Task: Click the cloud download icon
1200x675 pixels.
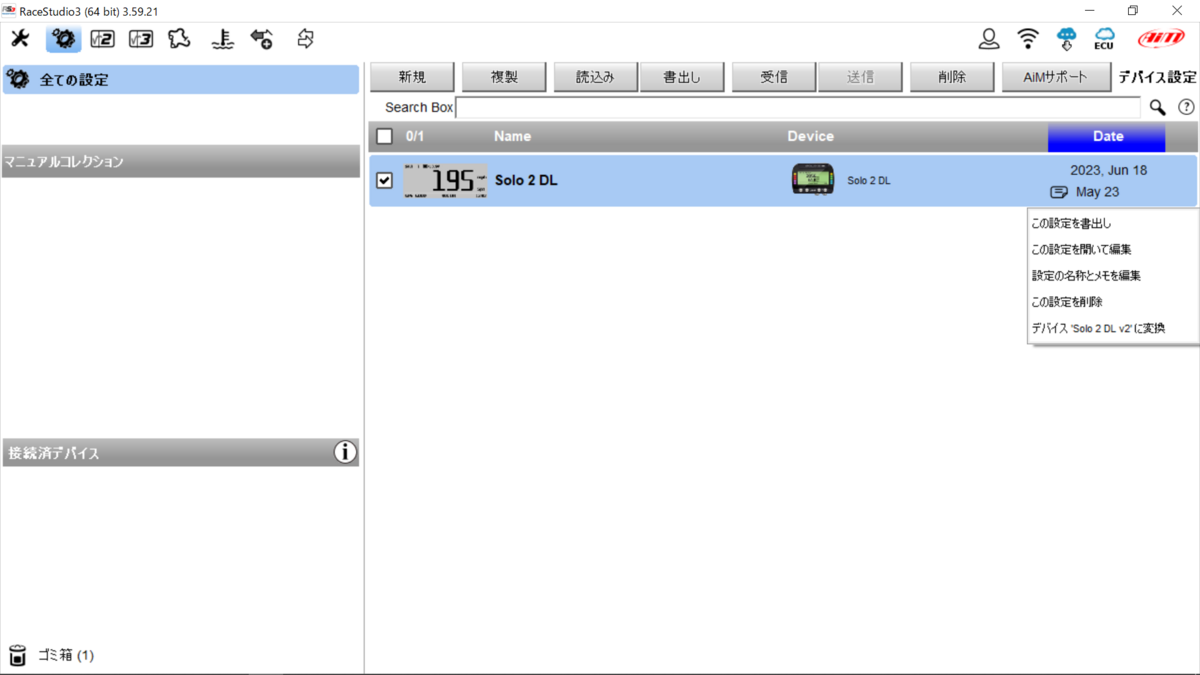Action: [x=1066, y=39]
